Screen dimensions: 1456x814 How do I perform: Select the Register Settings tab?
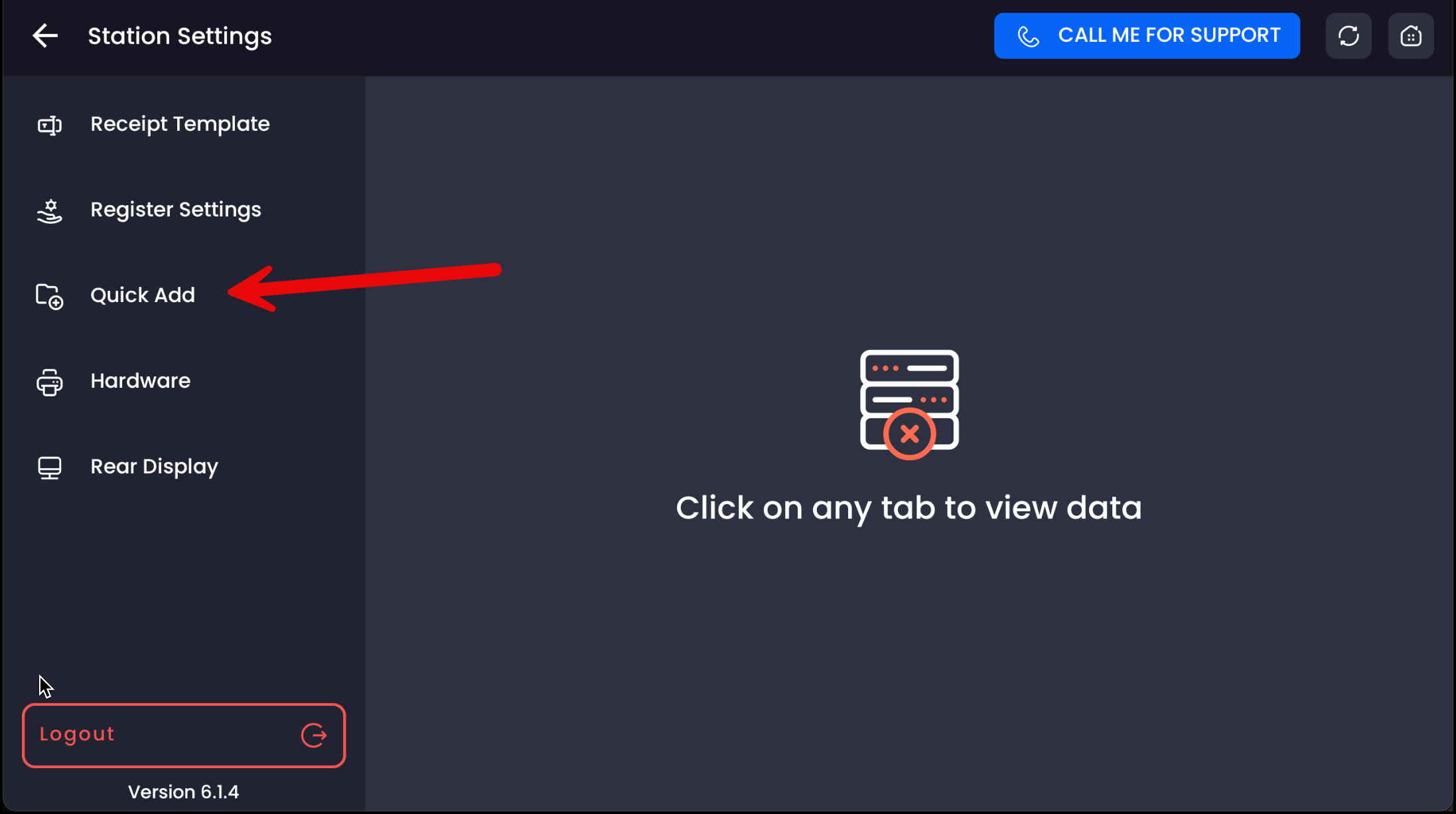184,210
